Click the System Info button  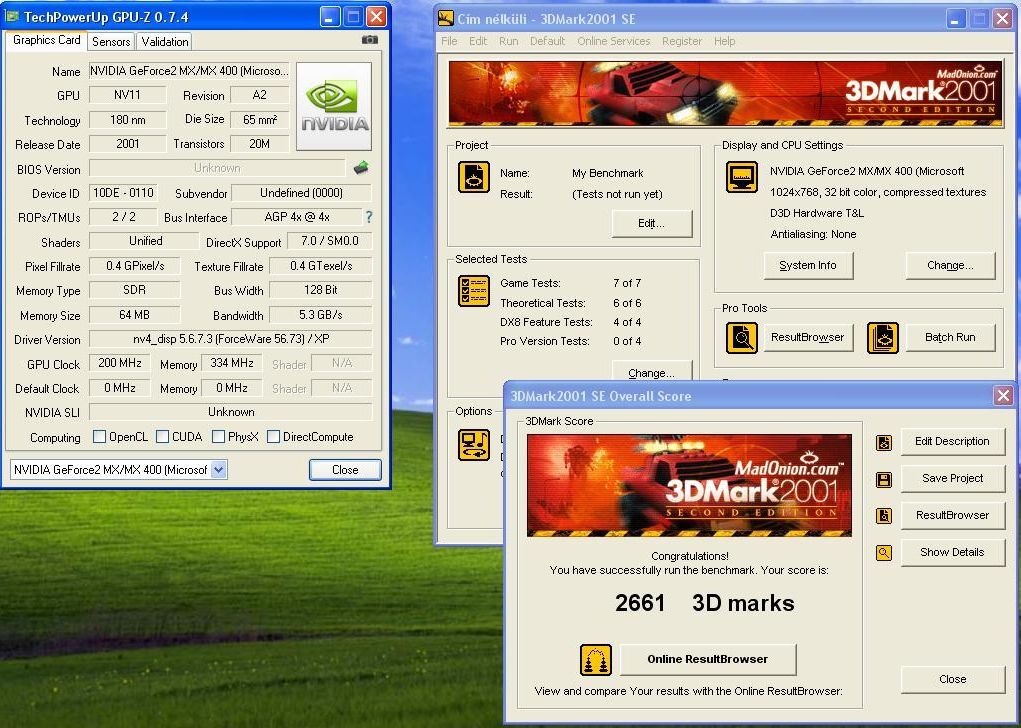click(x=807, y=266)
